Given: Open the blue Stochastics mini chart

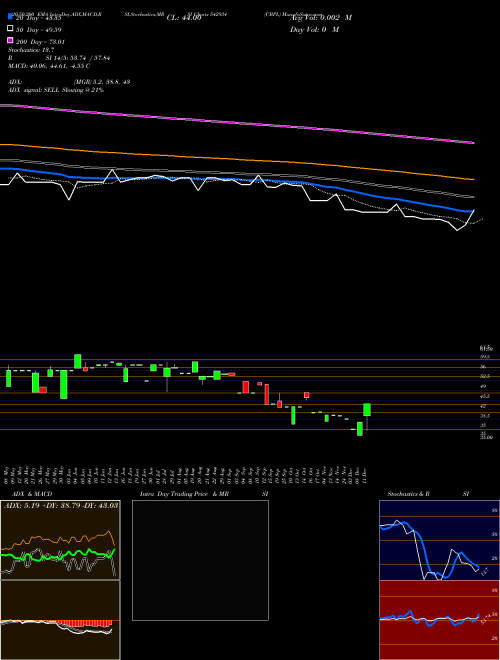Looking at the screenshot, I should pos(439,540).
